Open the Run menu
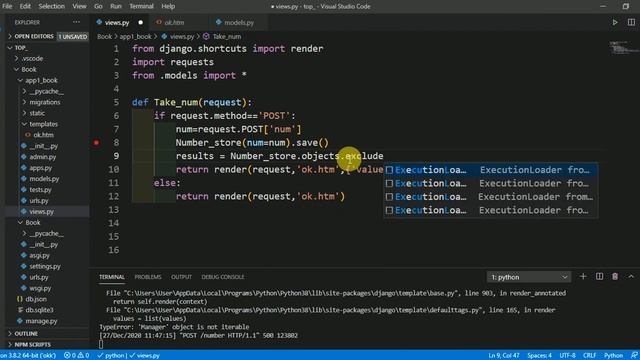Screen dimensions: 640x360 tap(116, 6)
